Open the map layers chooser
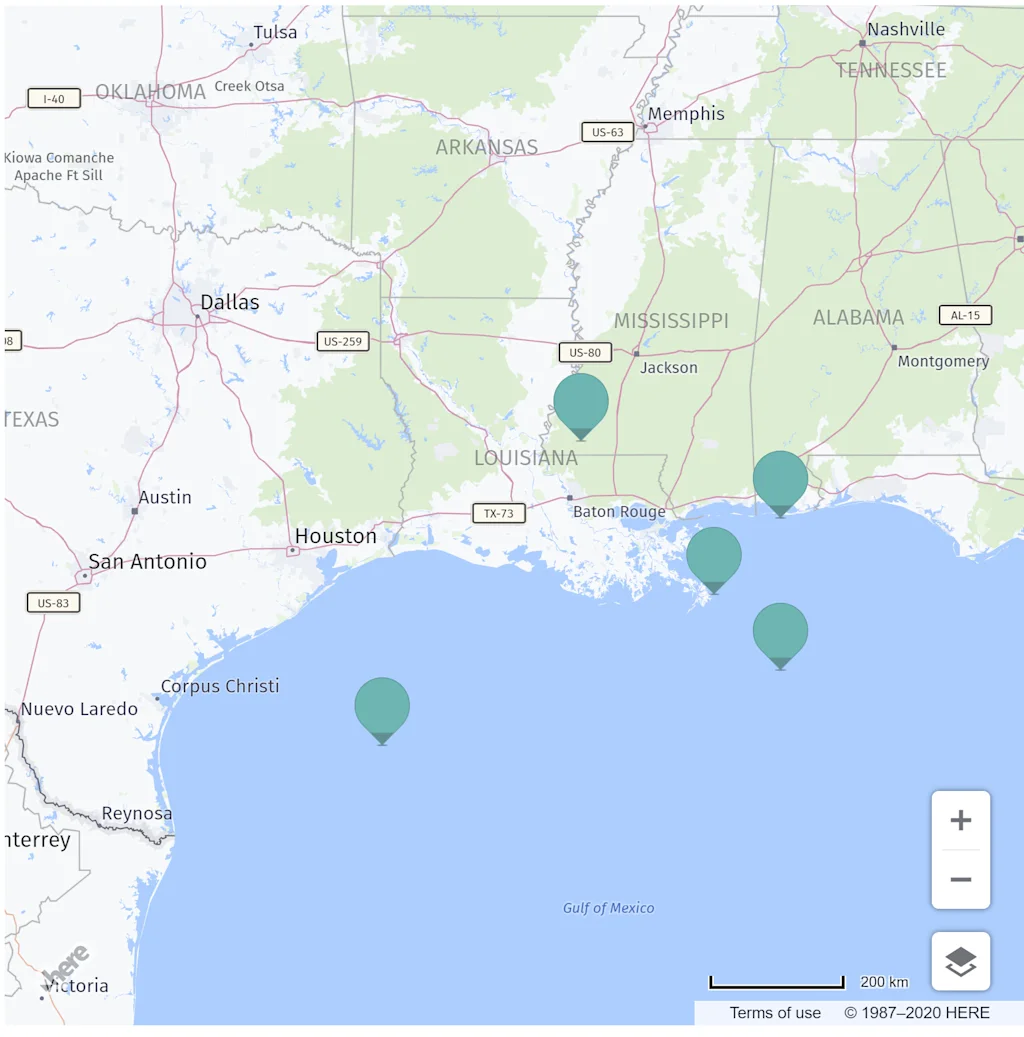1024x1037 pixels. [x=960, y=962]
